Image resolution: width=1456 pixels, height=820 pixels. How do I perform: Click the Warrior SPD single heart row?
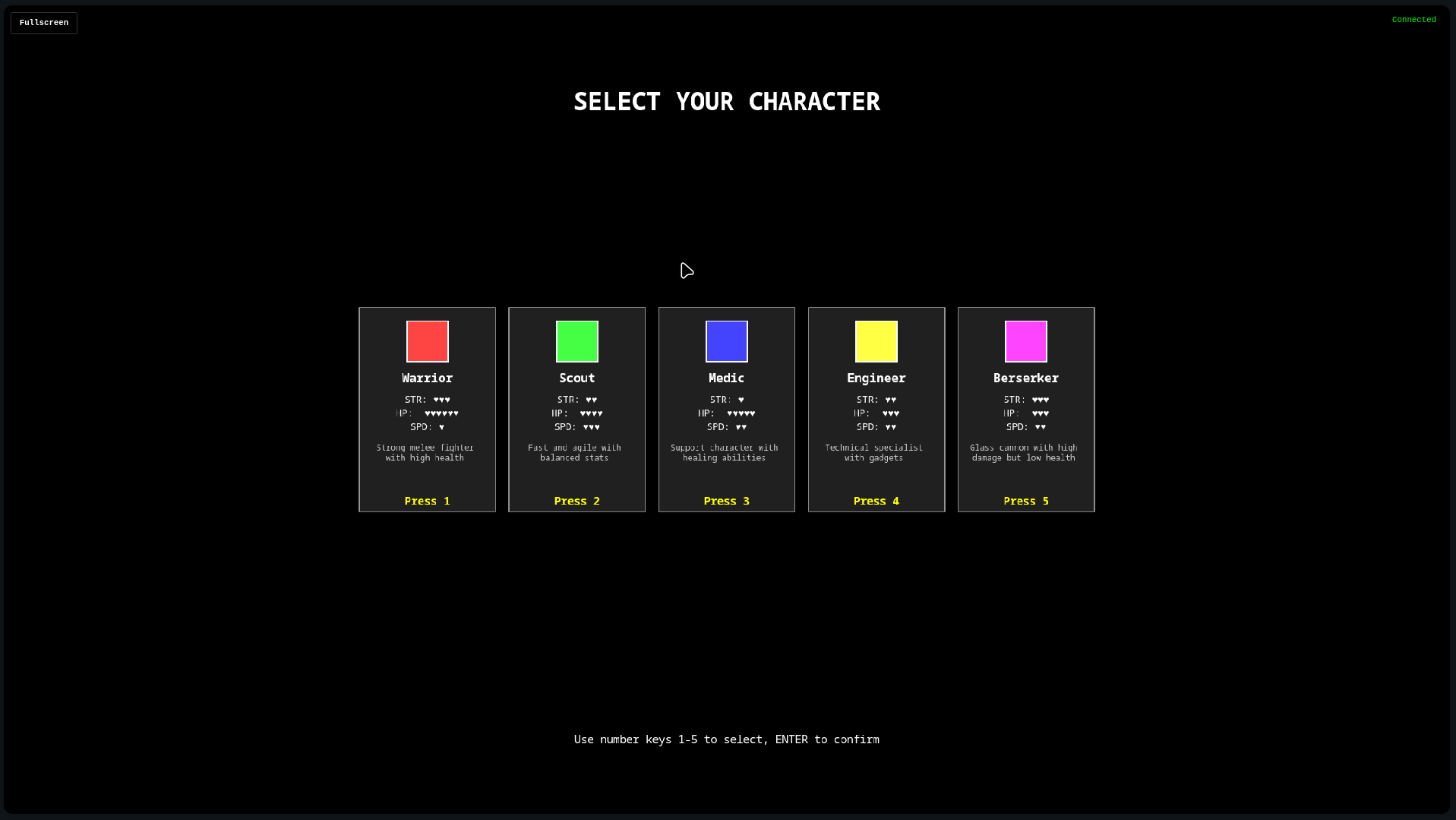pos(428,427)
